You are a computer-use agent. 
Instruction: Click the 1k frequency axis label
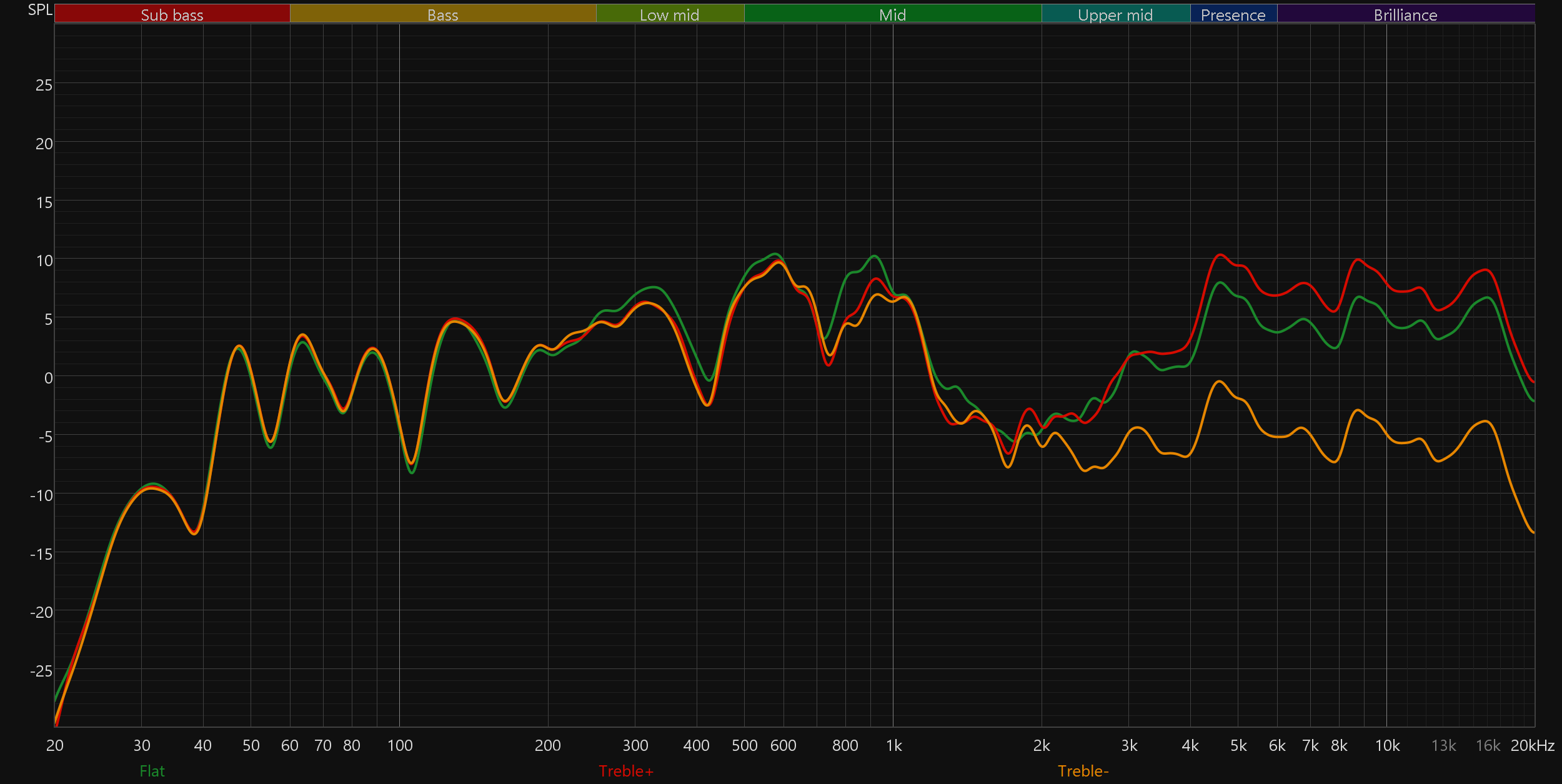pos(893,745)
